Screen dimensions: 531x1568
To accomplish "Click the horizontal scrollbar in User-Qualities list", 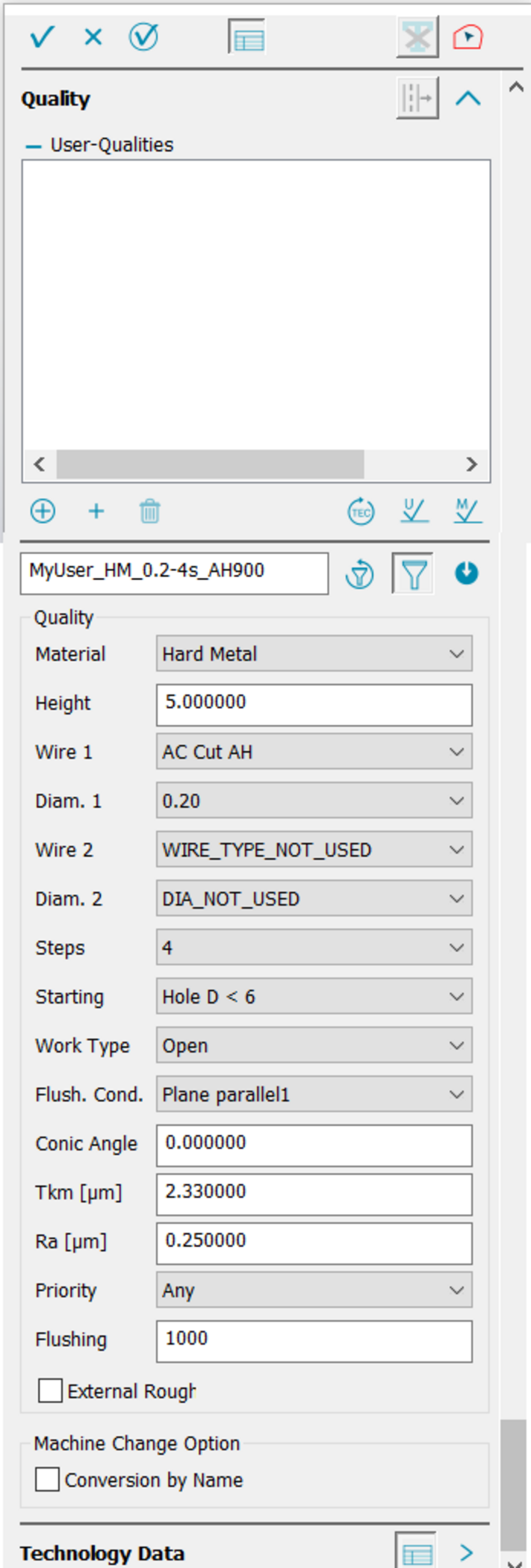I will 210,464.
